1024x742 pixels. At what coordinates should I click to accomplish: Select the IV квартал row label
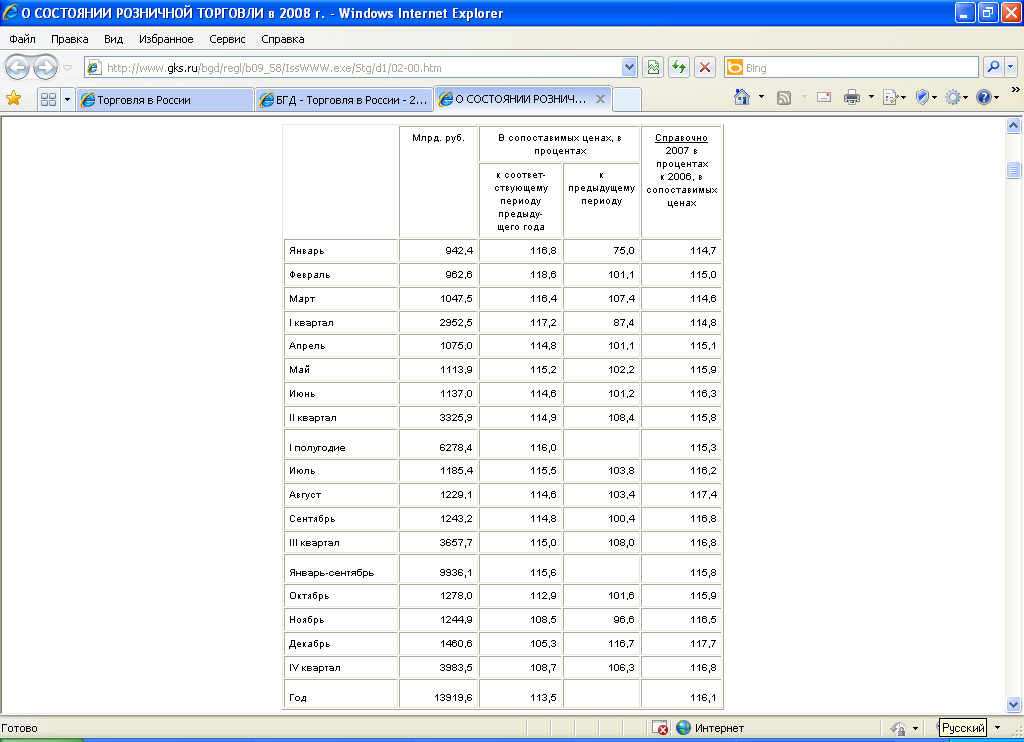(315, 668)
